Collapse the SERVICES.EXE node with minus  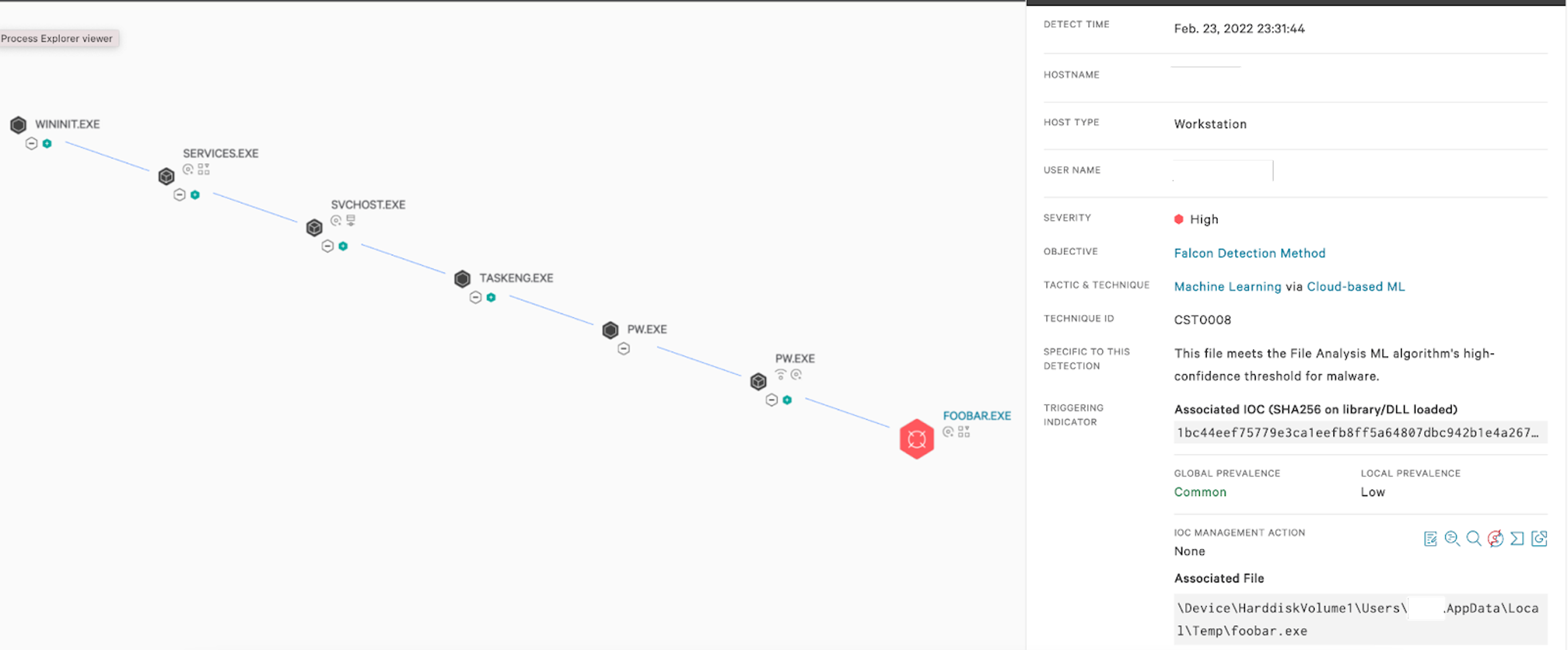pyautogui.click(x=179, y=195)
